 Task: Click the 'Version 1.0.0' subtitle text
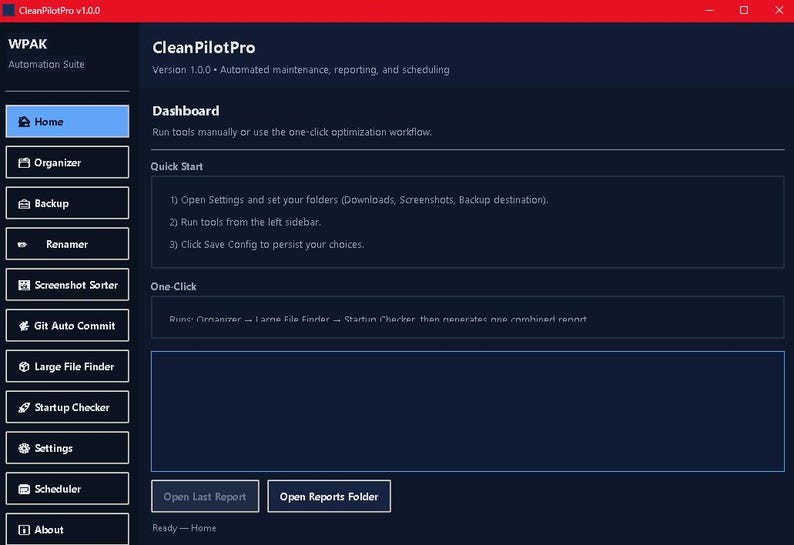(301, 69)
